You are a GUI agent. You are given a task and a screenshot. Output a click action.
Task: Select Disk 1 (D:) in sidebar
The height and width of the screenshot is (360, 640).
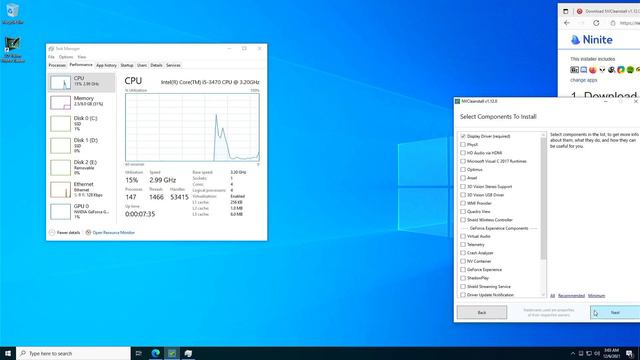point(81,146)
